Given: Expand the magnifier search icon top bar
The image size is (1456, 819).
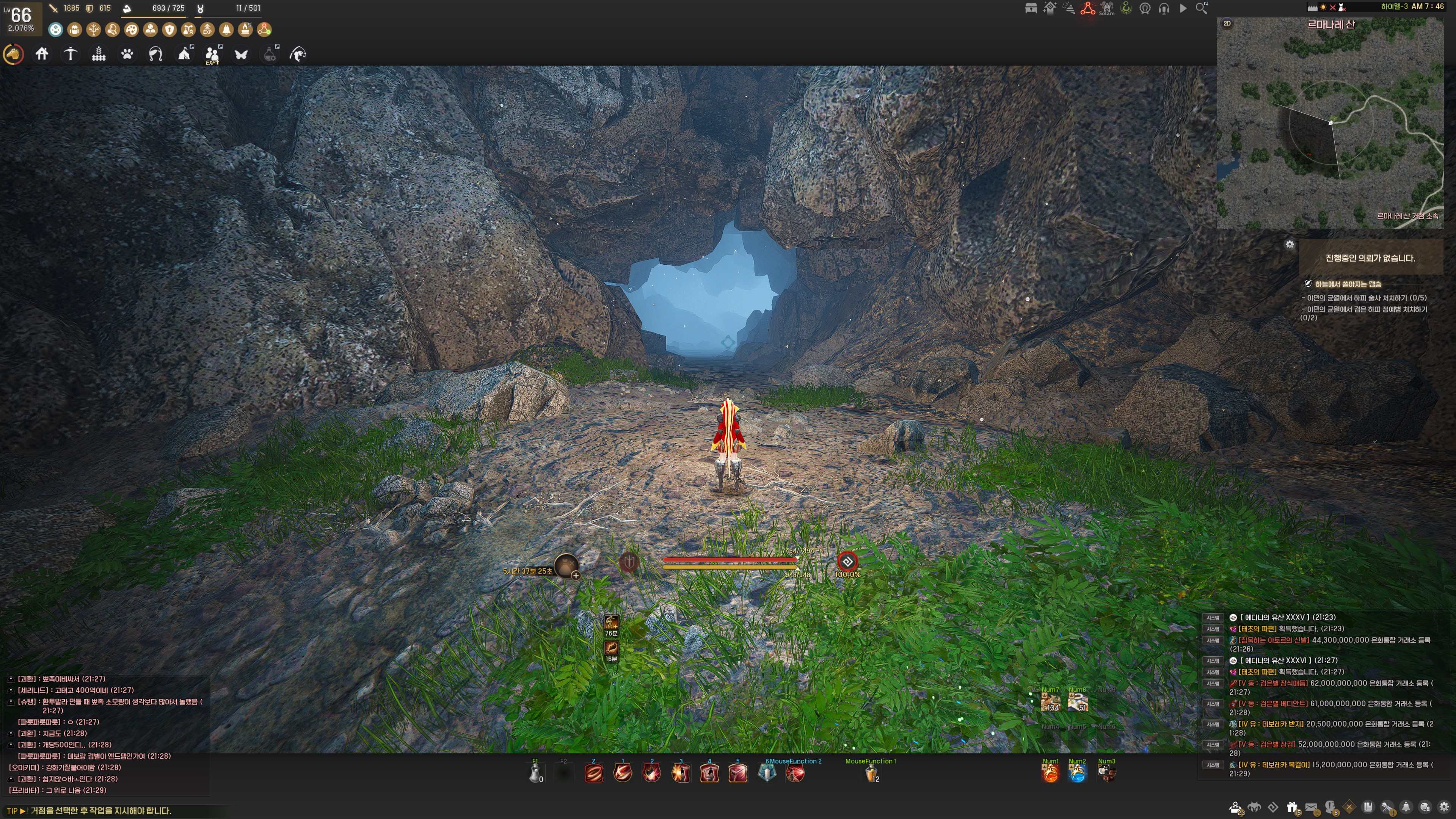Looking at the screenshot, I should tap(1202, 8).
